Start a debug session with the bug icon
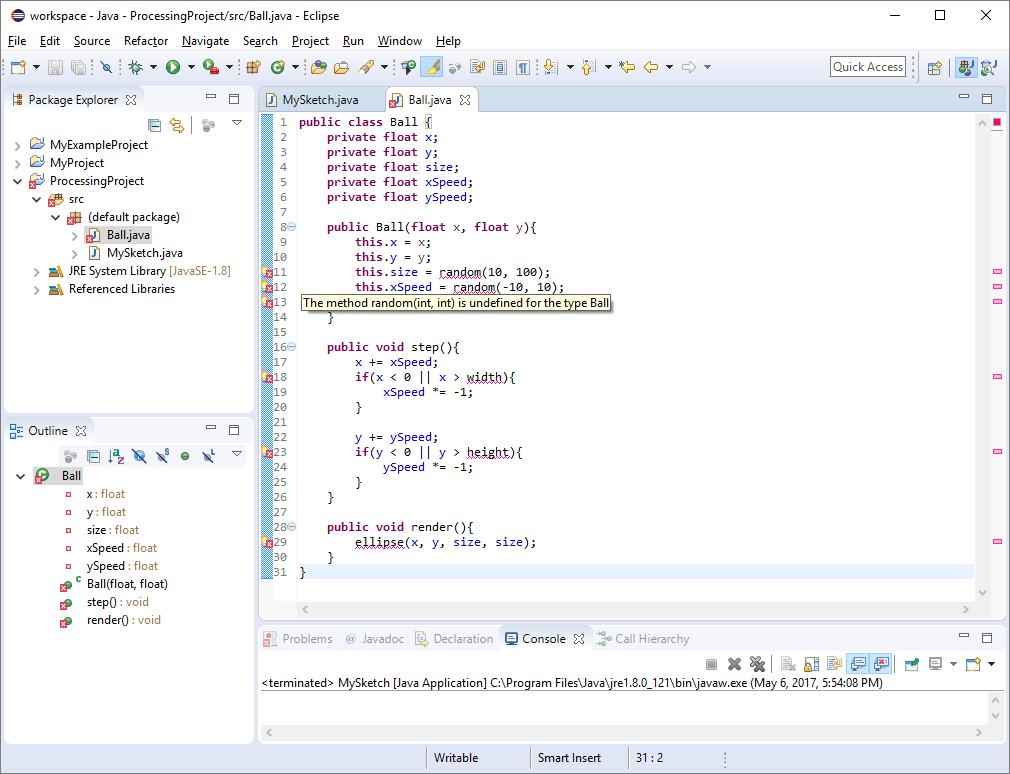 135,67
